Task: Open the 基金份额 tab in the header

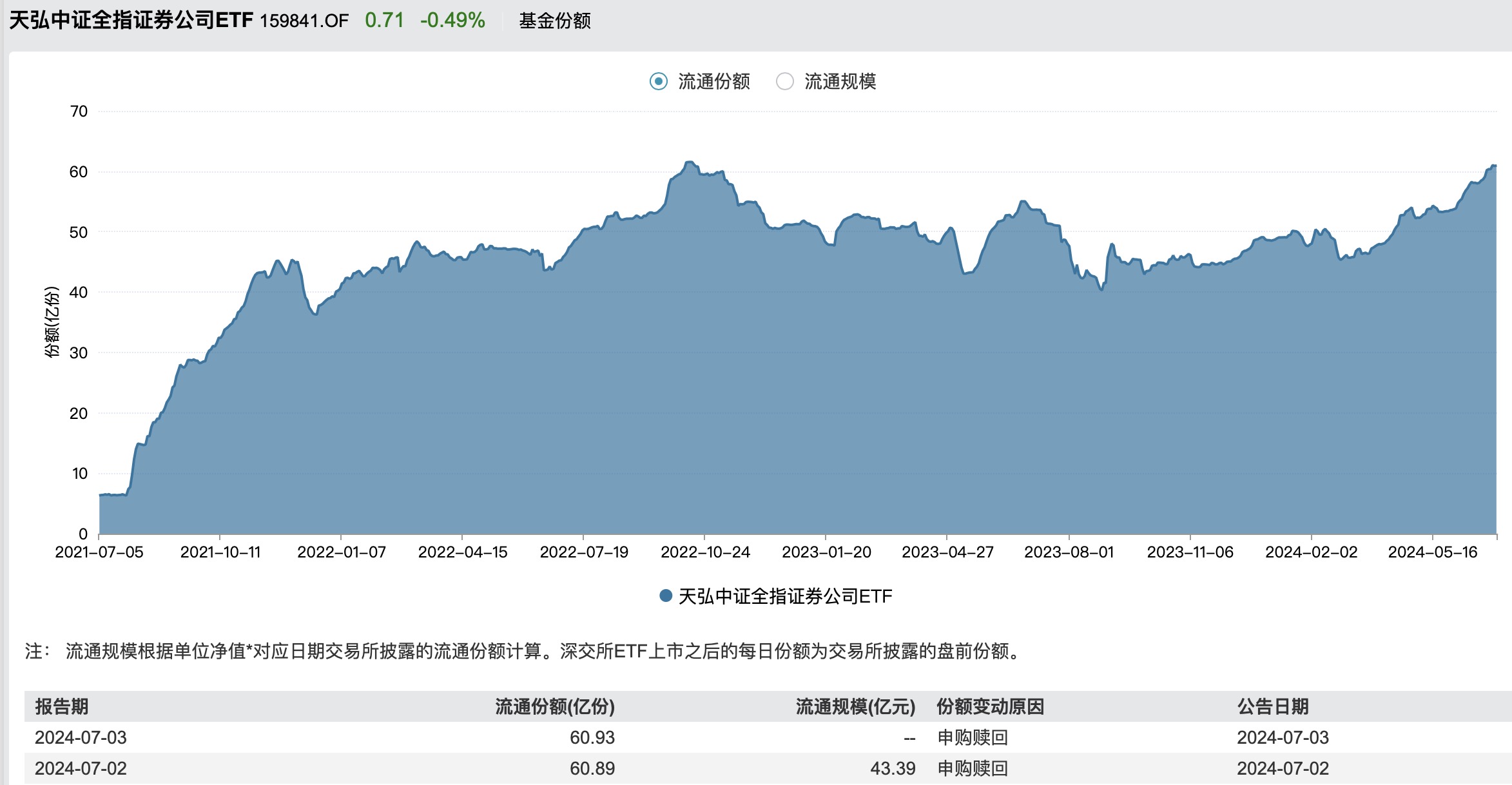Action: pyautogui.click(x=555, y=21)
